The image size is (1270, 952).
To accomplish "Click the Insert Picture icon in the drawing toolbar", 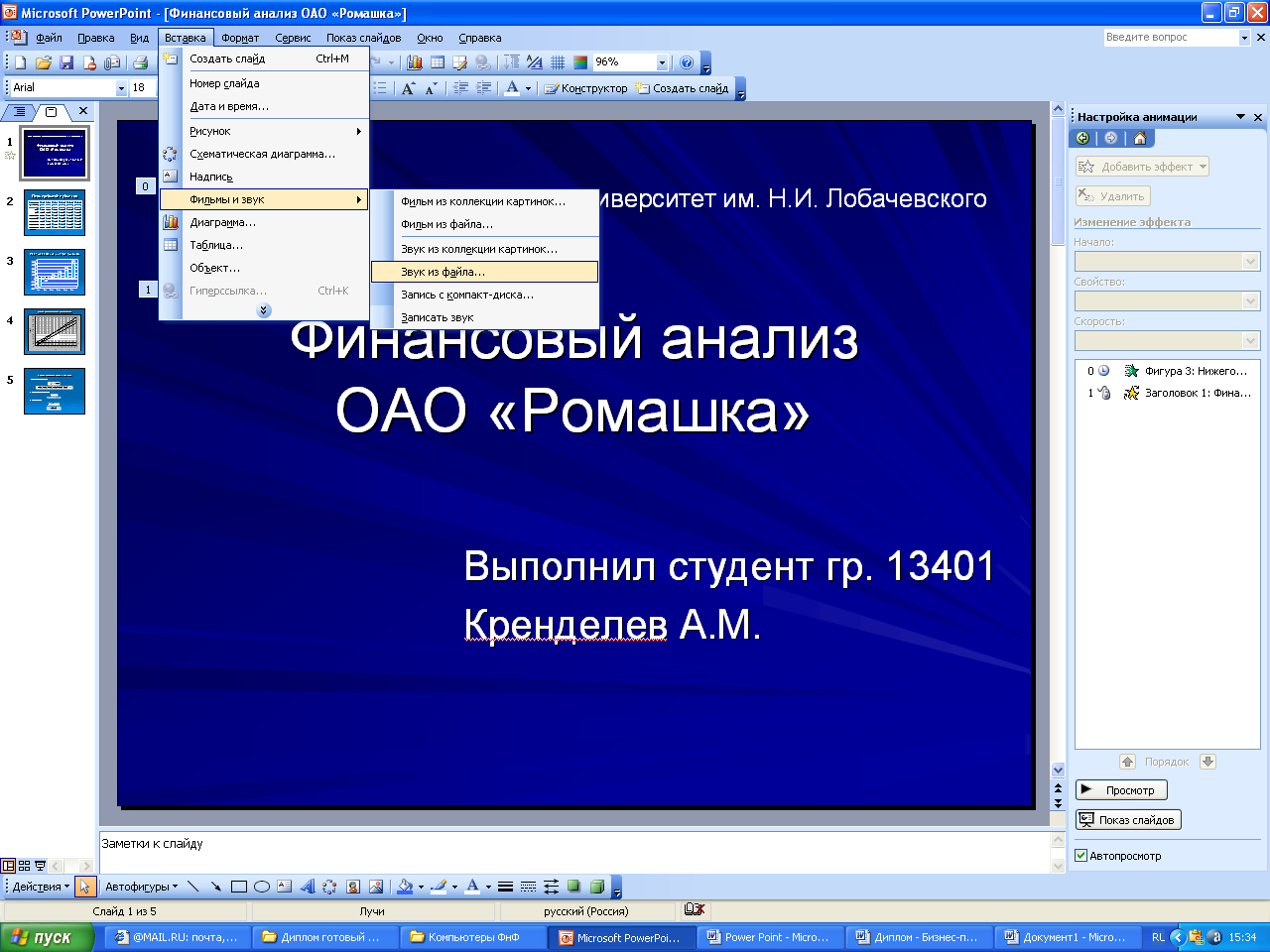I will [x=376, y=887].
